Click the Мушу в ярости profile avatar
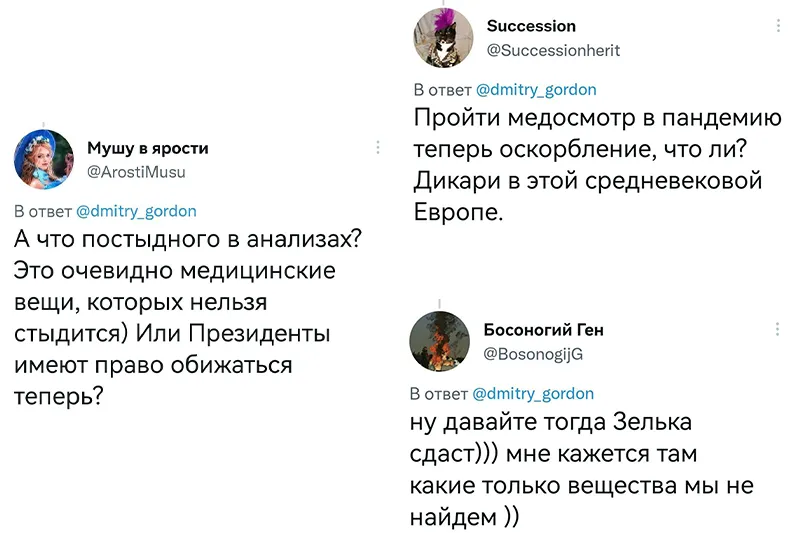The image size is (800, 533). pos(44,159)
